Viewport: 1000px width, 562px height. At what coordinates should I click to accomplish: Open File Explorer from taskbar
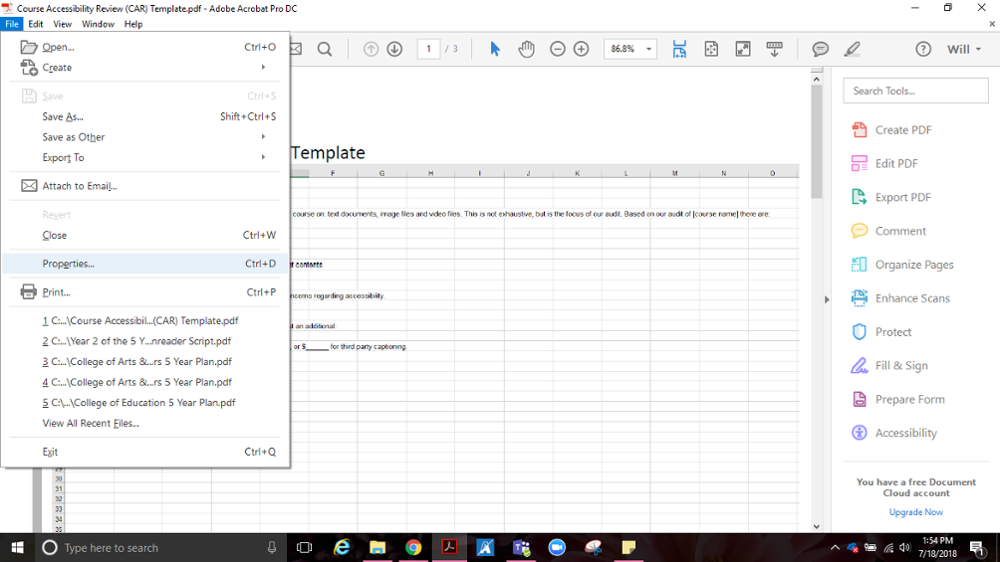pos(378,548)
